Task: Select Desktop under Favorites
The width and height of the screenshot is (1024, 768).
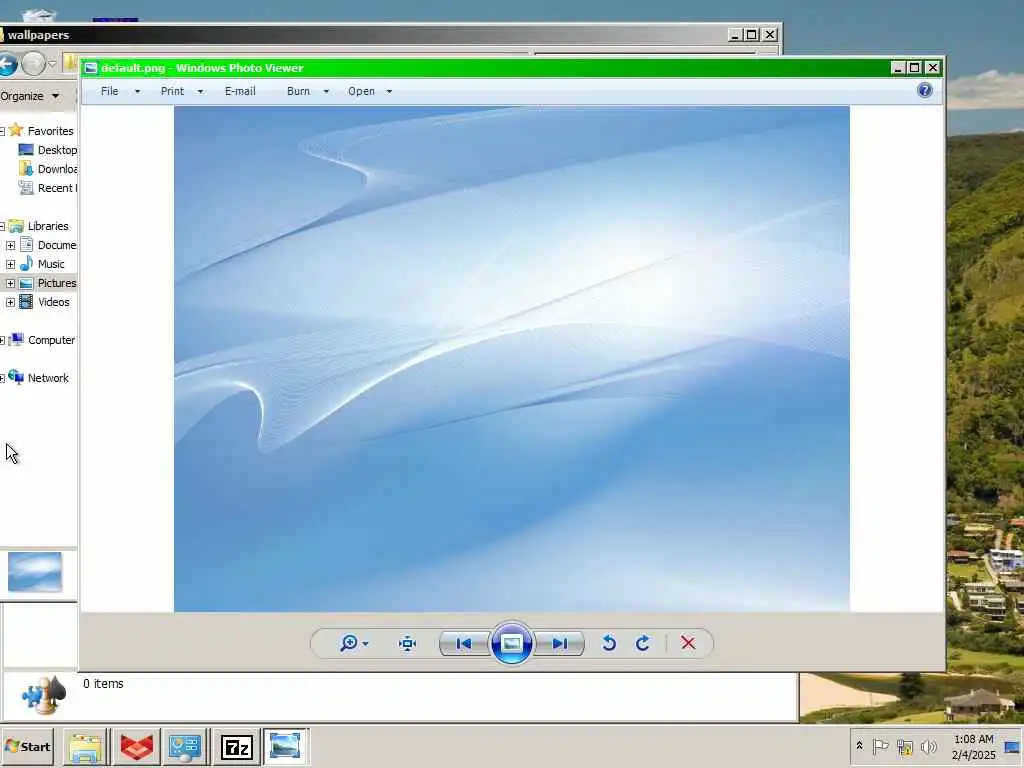Action: pos(57,150)
